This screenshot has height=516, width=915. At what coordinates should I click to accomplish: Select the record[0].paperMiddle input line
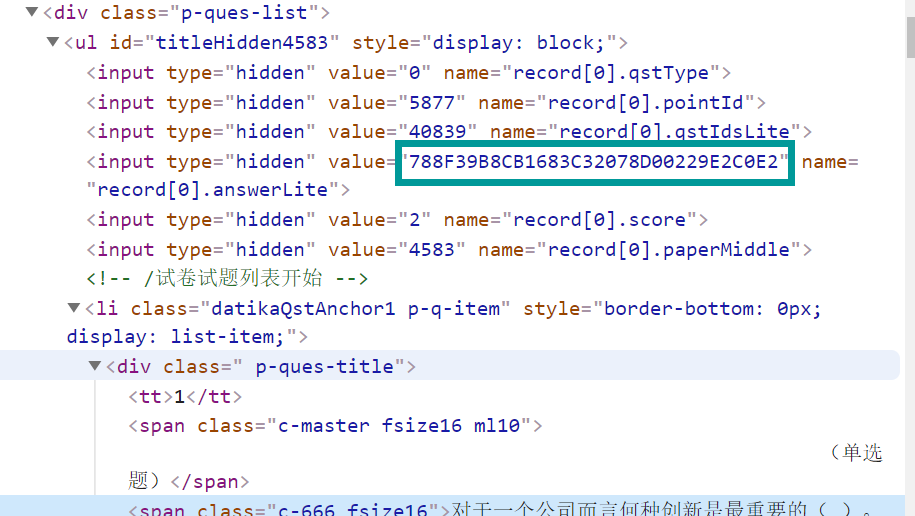click(x=449, y=250)
